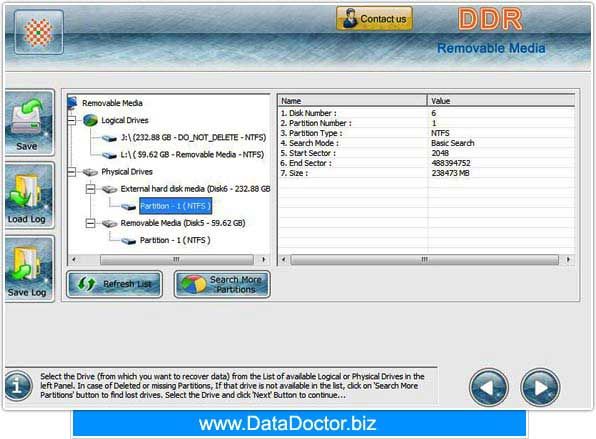Collapse Removable Media Disk5 node

pos(90,223)
